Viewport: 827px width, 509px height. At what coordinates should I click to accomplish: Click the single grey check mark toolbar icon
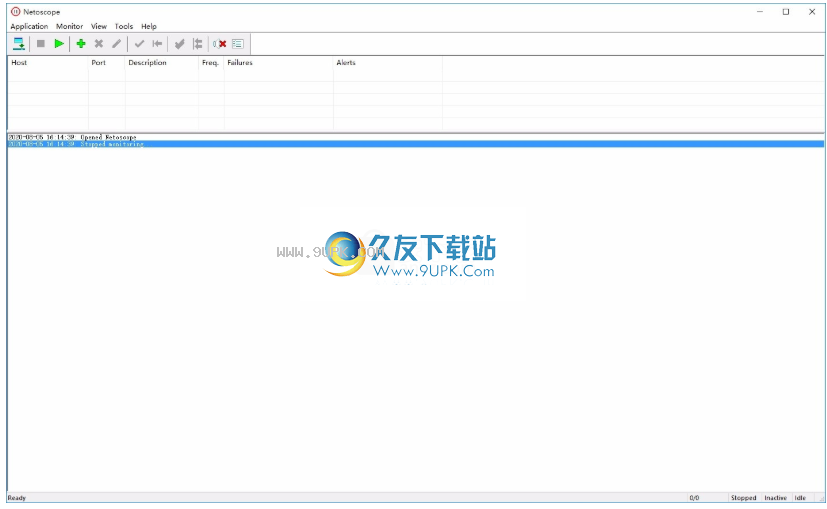pos(139,44)
